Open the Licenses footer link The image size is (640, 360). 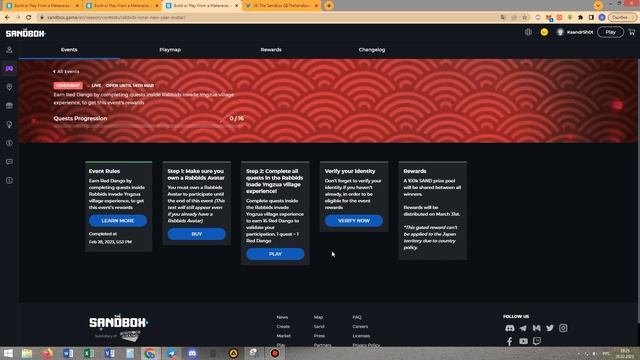point(361,336)
